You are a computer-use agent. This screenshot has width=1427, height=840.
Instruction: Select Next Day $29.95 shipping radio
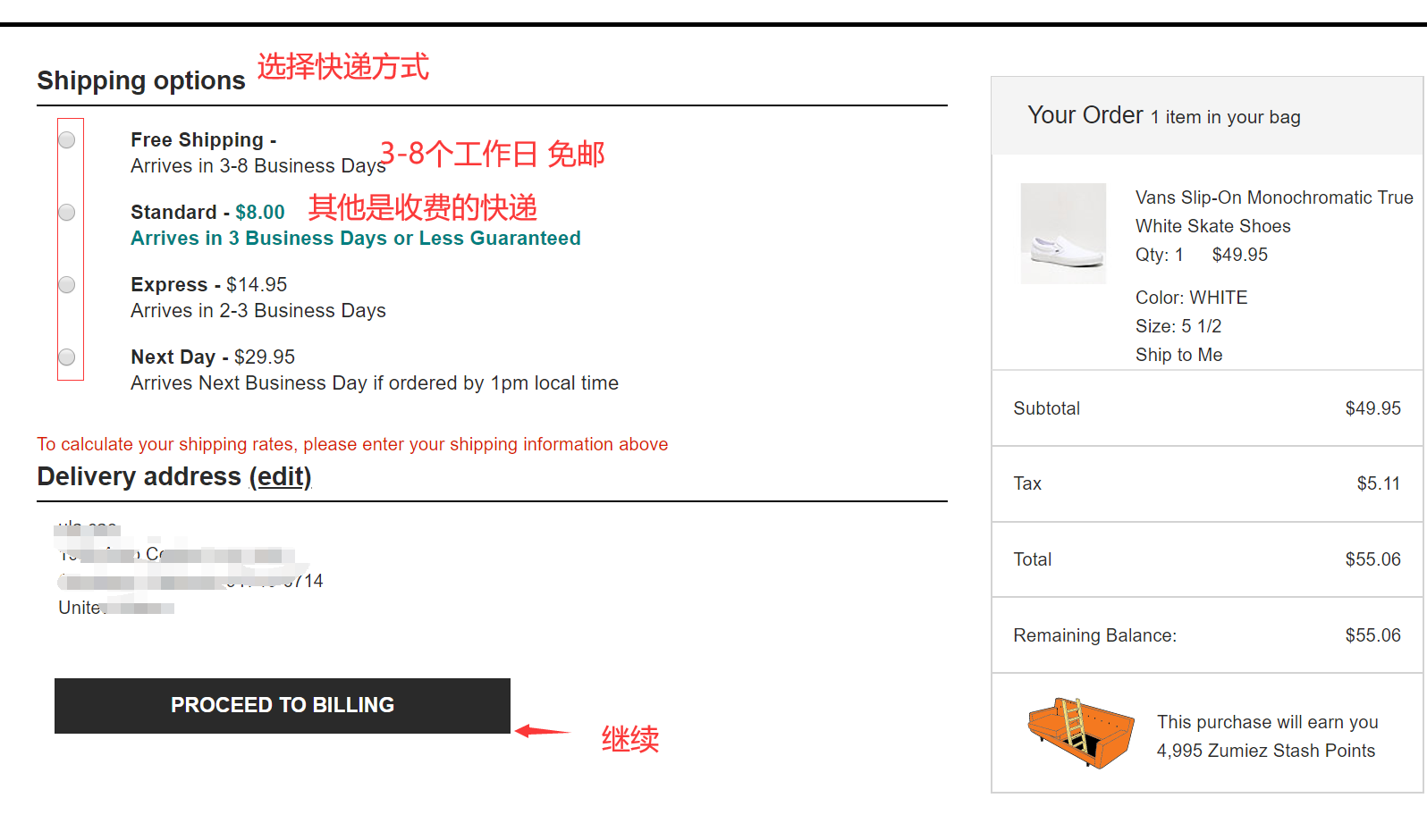pos(67,357)
